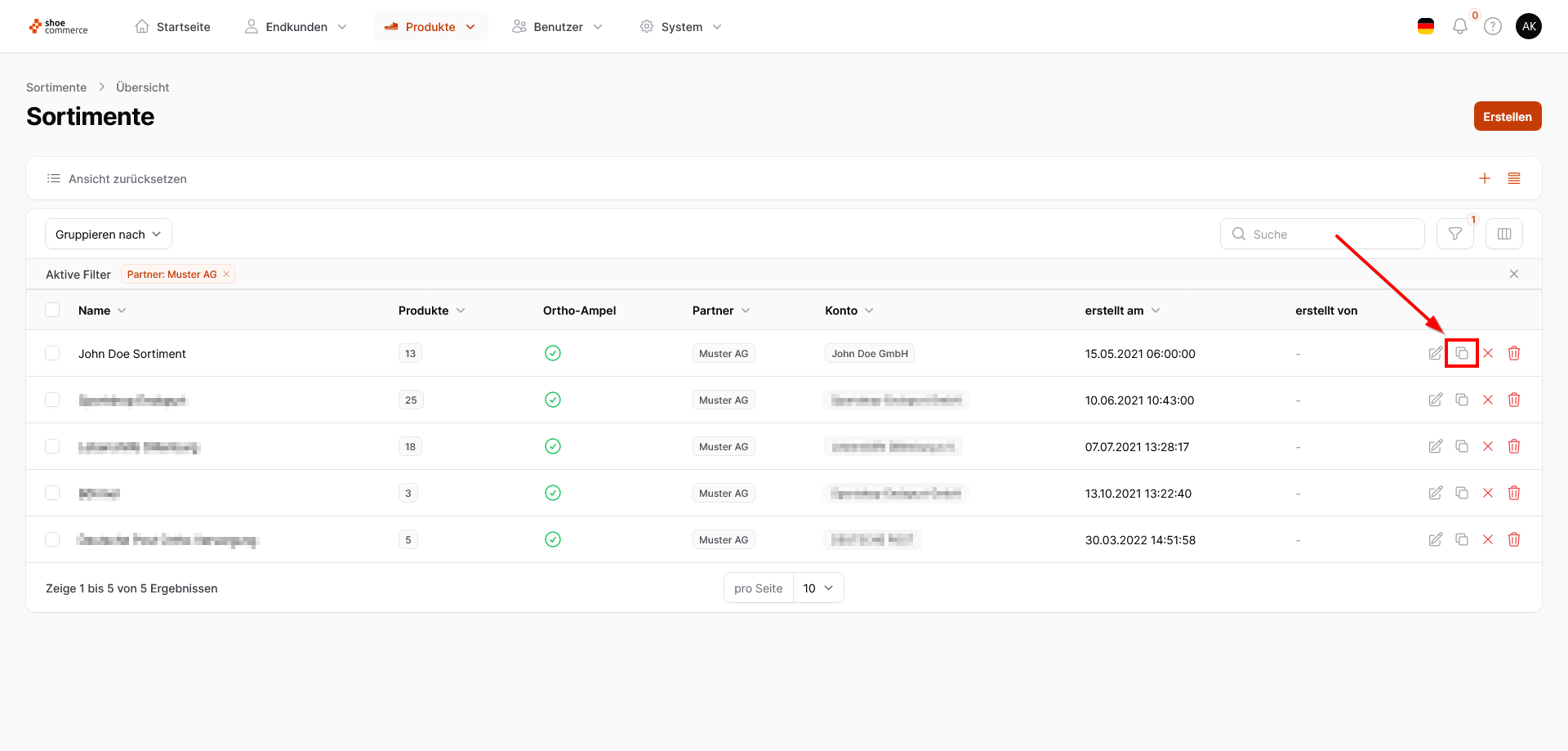The height and width of the screenshot is (751, 1568).
Task: Click the German flag language icon
Action: pos(1426,27)
